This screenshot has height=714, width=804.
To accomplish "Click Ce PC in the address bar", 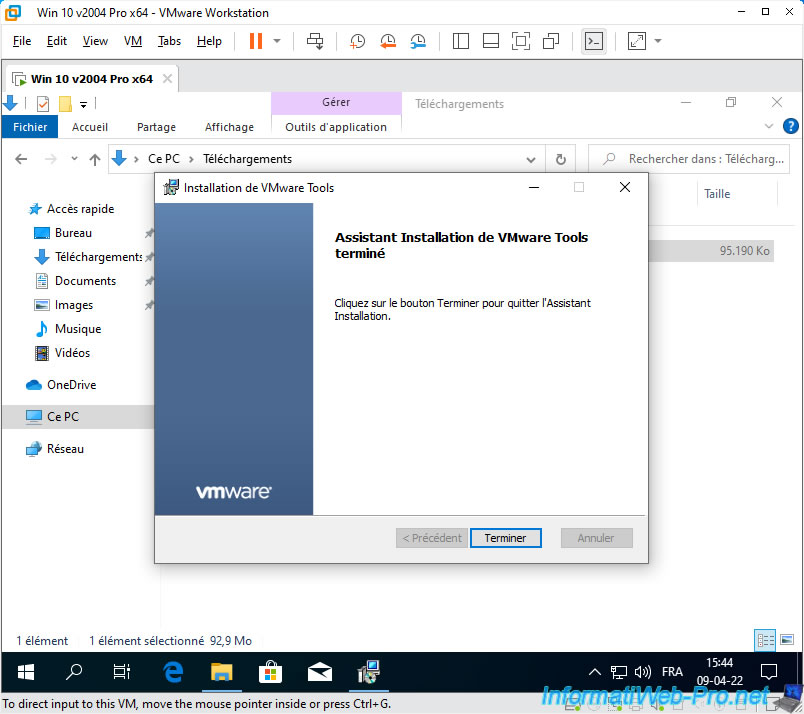I will 164,159.
